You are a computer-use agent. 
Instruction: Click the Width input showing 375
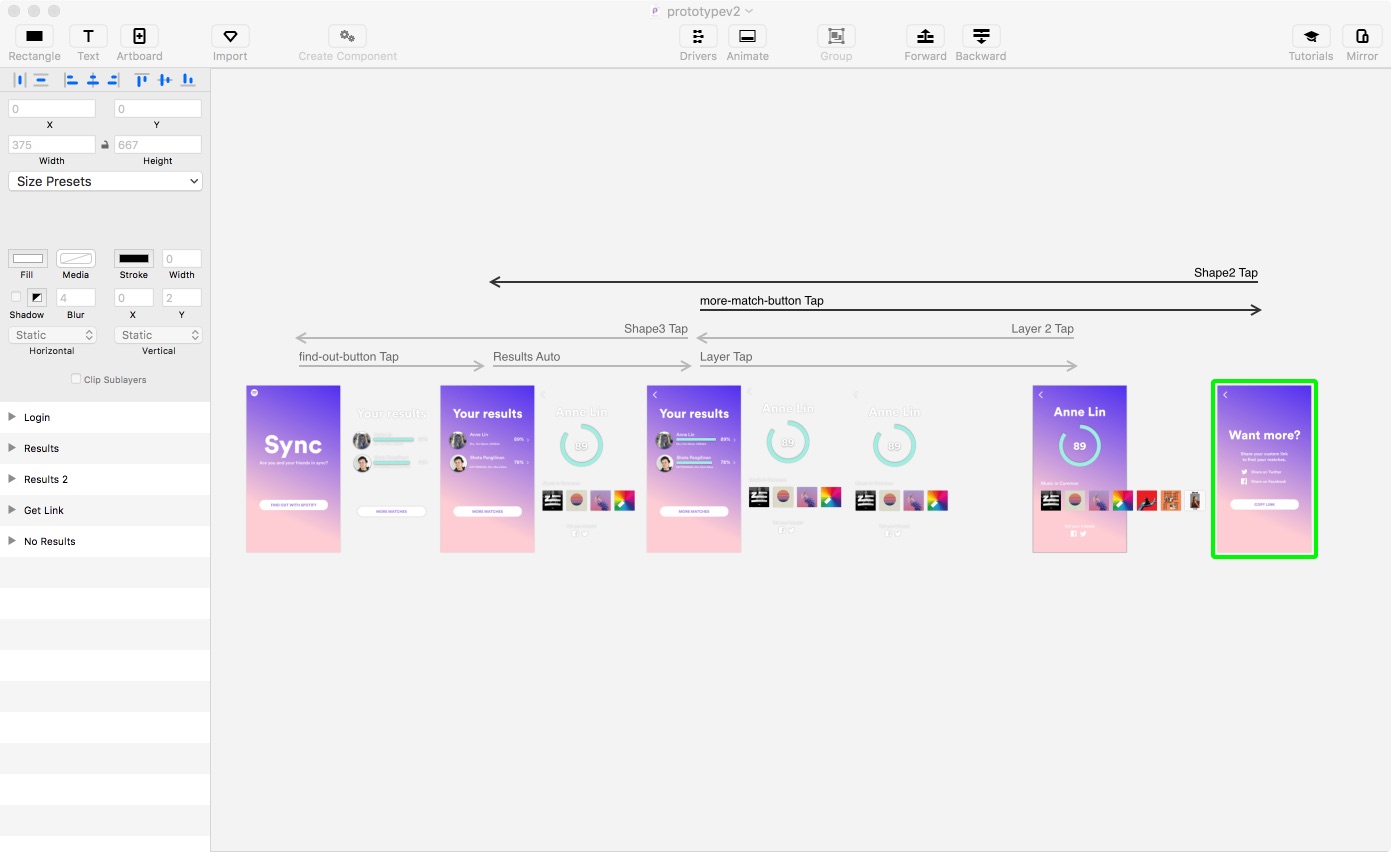pos(52,145)
